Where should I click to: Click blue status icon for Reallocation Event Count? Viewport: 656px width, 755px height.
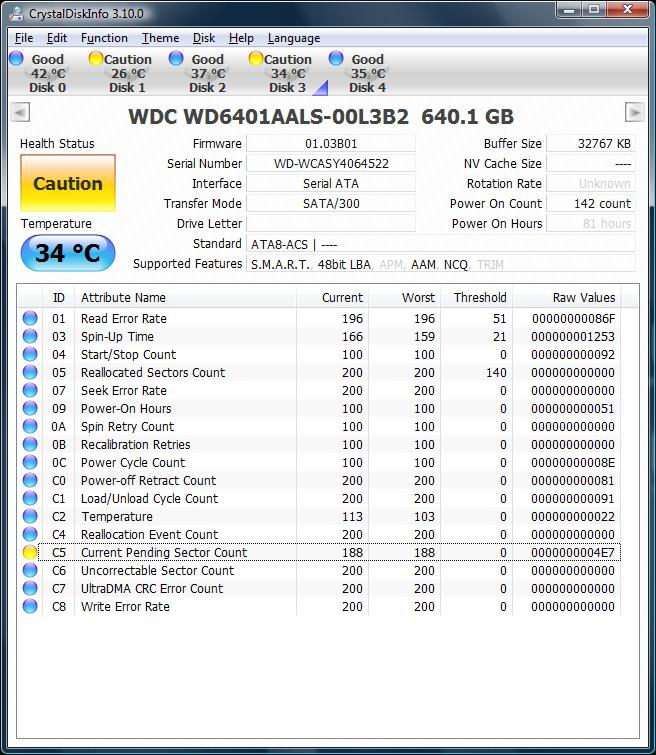(x=30, y=534)
